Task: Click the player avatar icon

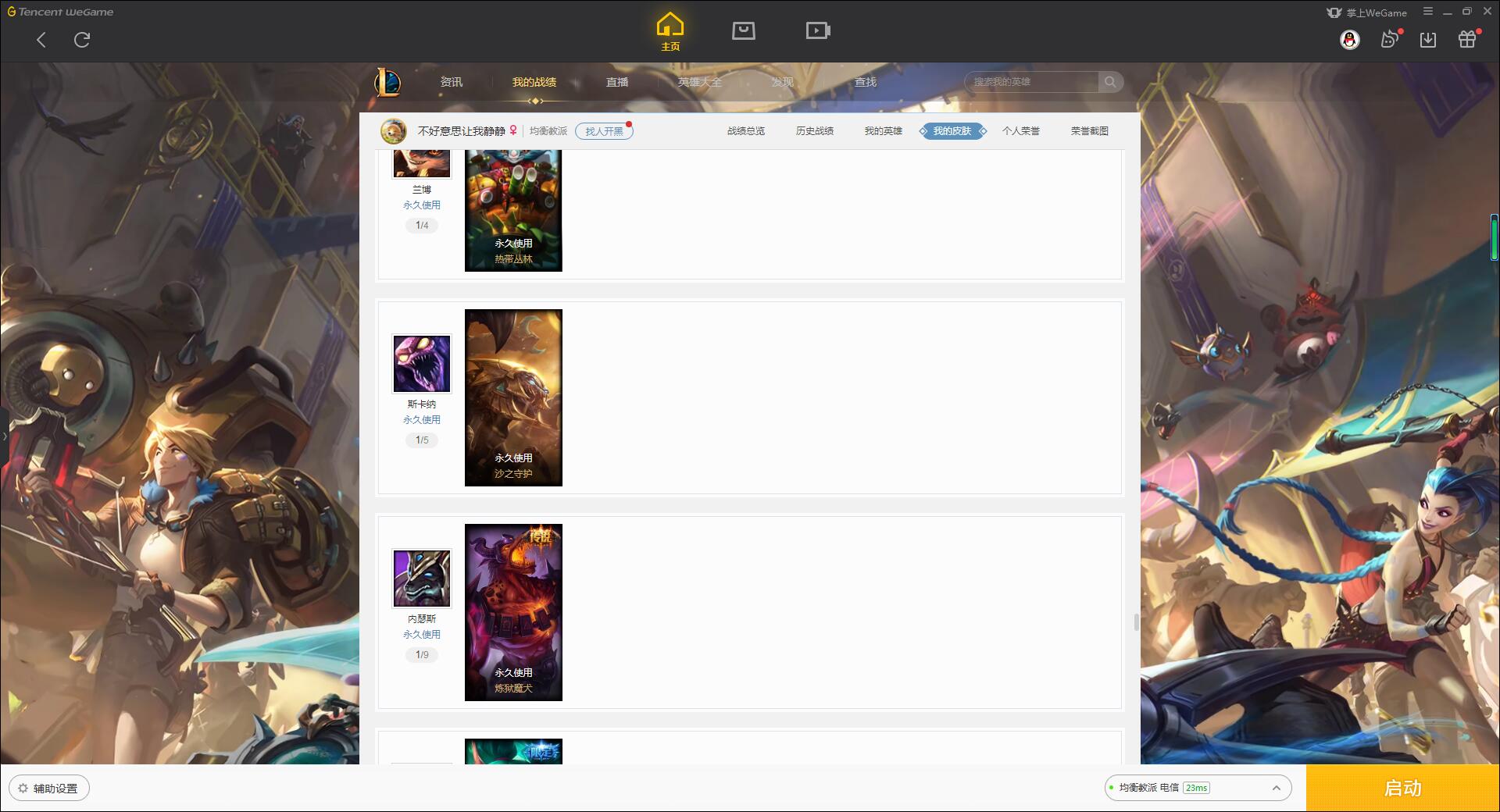Action: coord(394,131)
